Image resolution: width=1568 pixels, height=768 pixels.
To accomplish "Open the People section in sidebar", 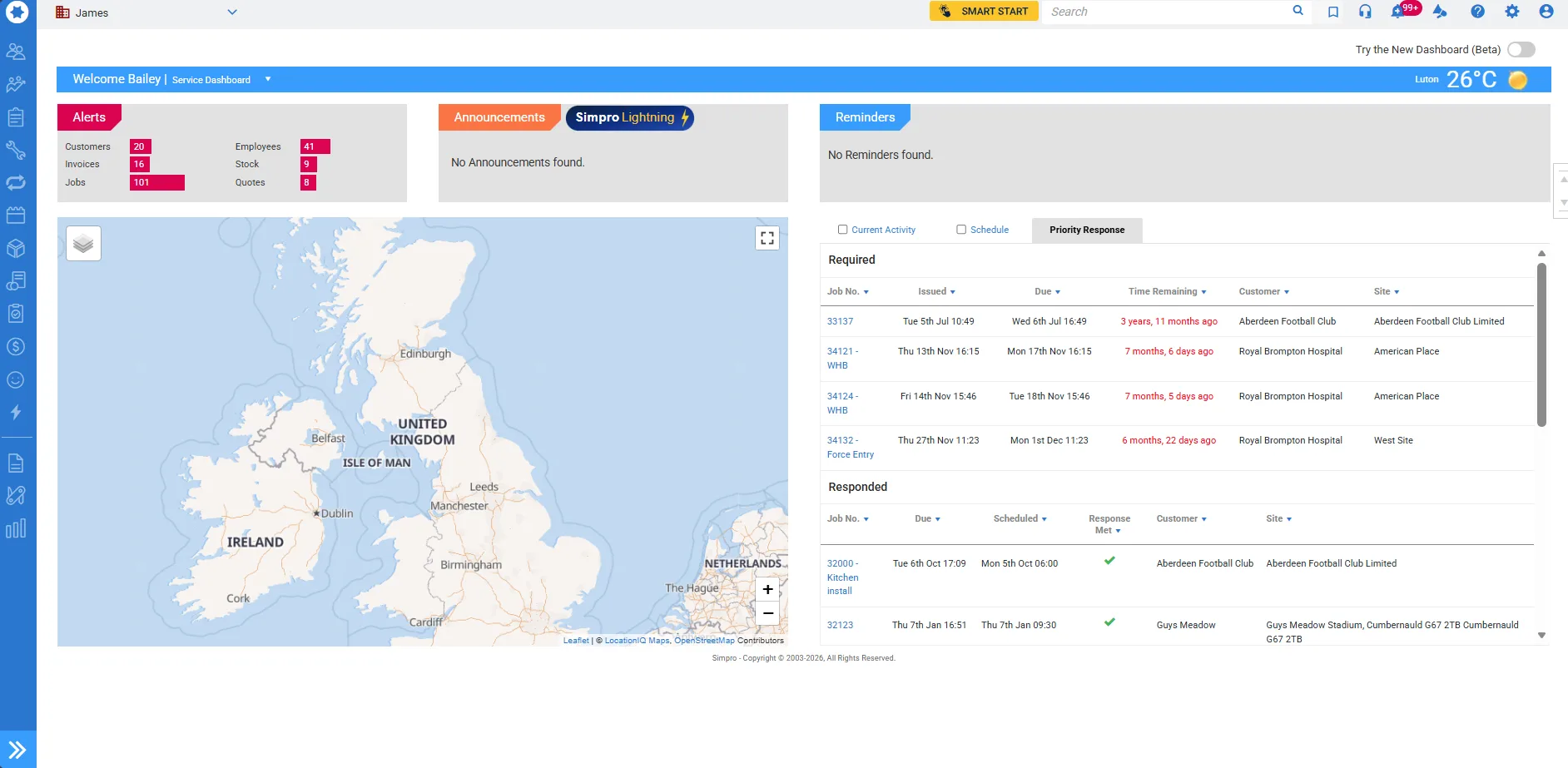I will pyautogui.click(x=16, y=52).
